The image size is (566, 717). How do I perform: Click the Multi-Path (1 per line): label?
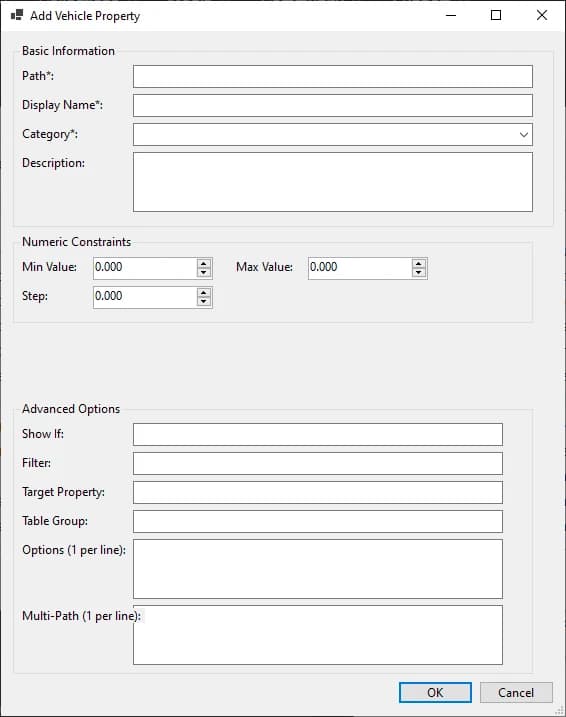(x=81, y=616)
